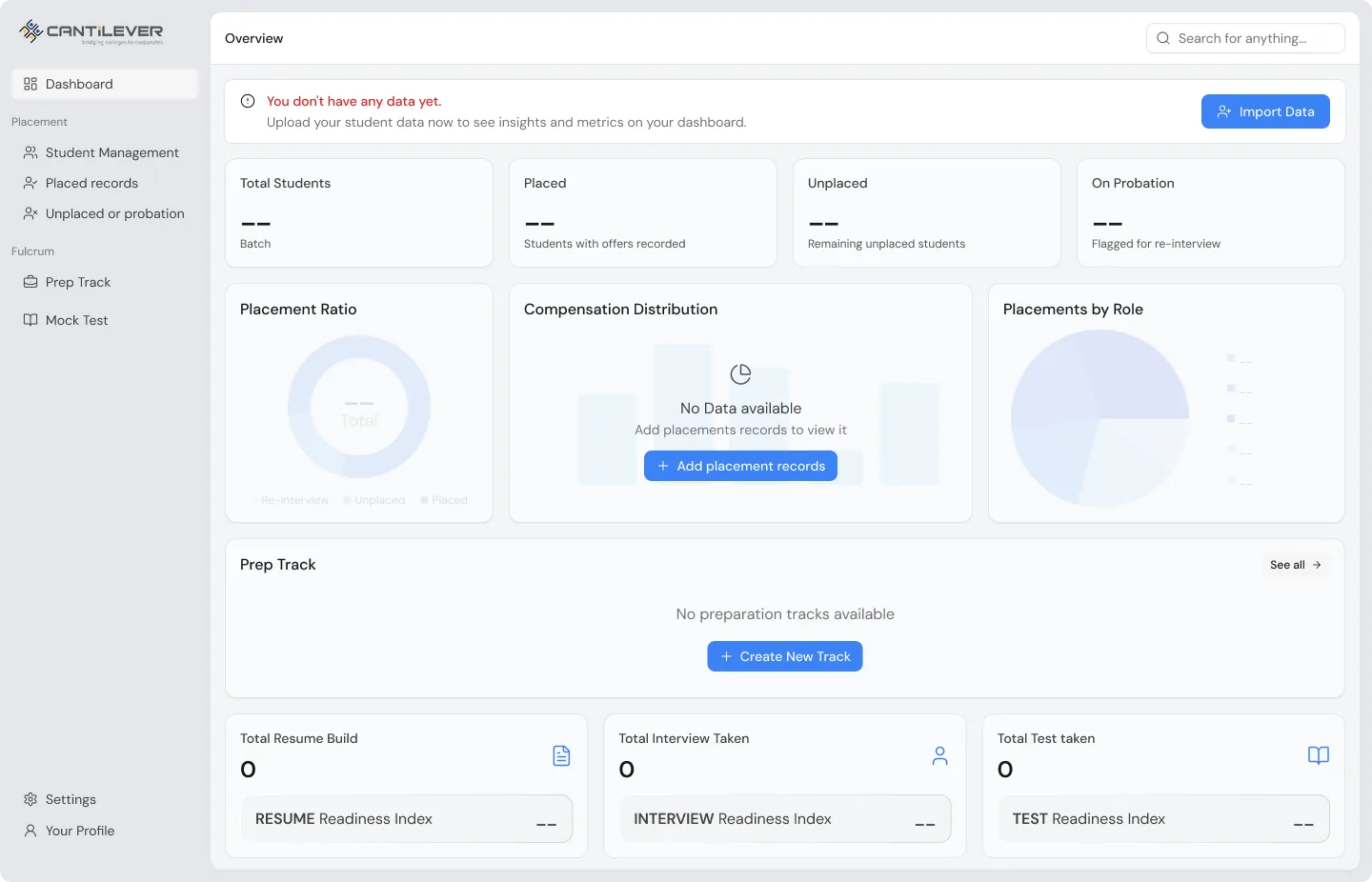Click "You don't have any data yet." text
This screenshot has height=882, width=1372.
click(x=354, y=101)
